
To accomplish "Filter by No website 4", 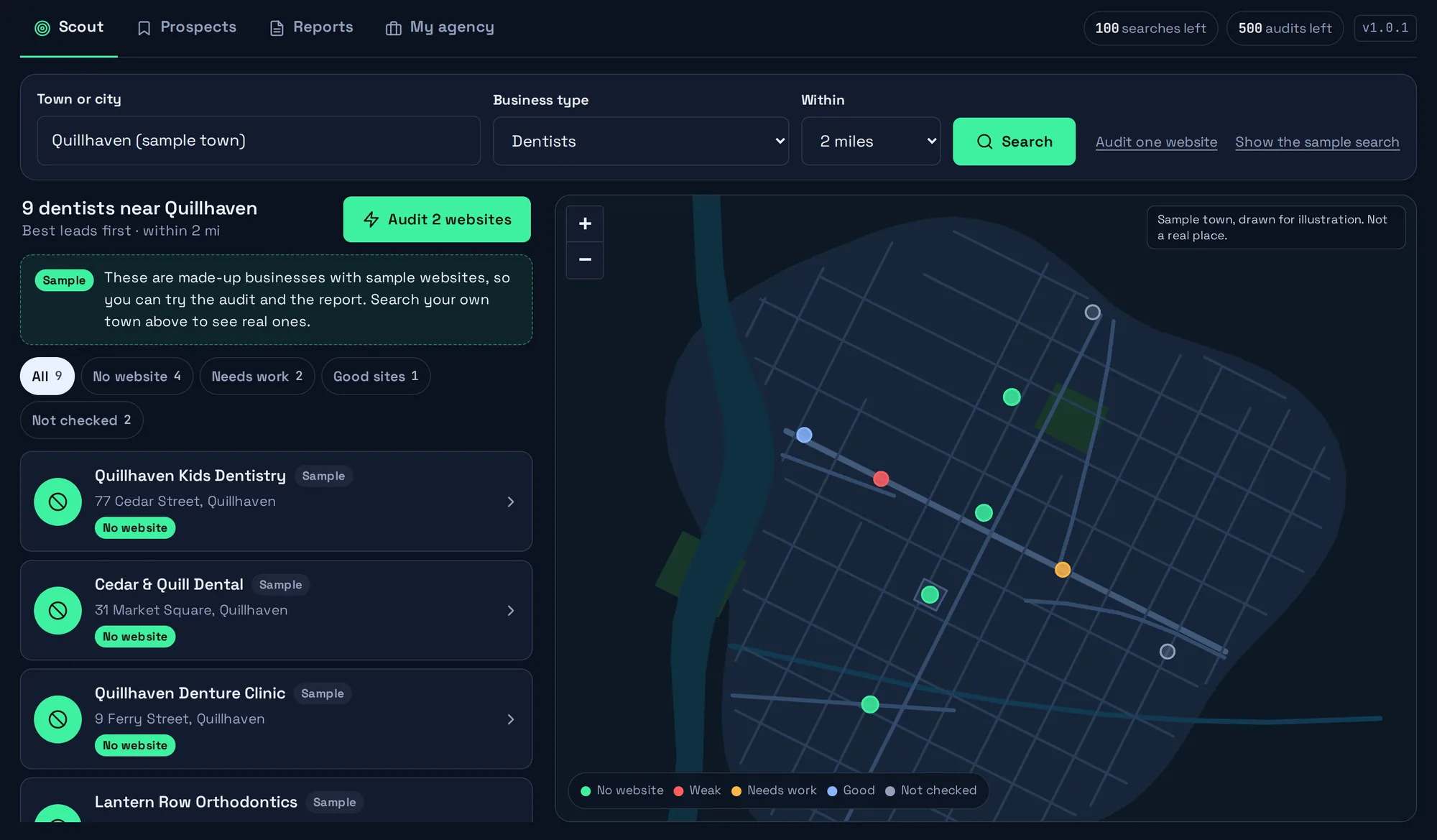I will [x=137, y=376].
